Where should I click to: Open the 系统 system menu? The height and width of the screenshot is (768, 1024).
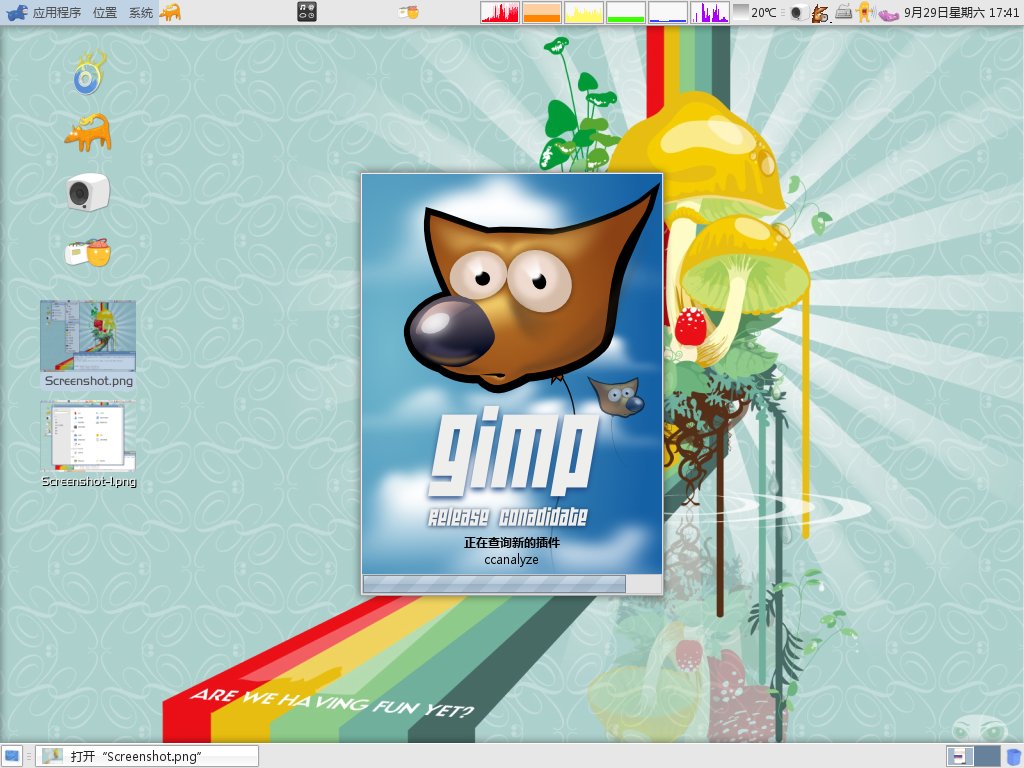pyautogui.click(x=140, y=12)
